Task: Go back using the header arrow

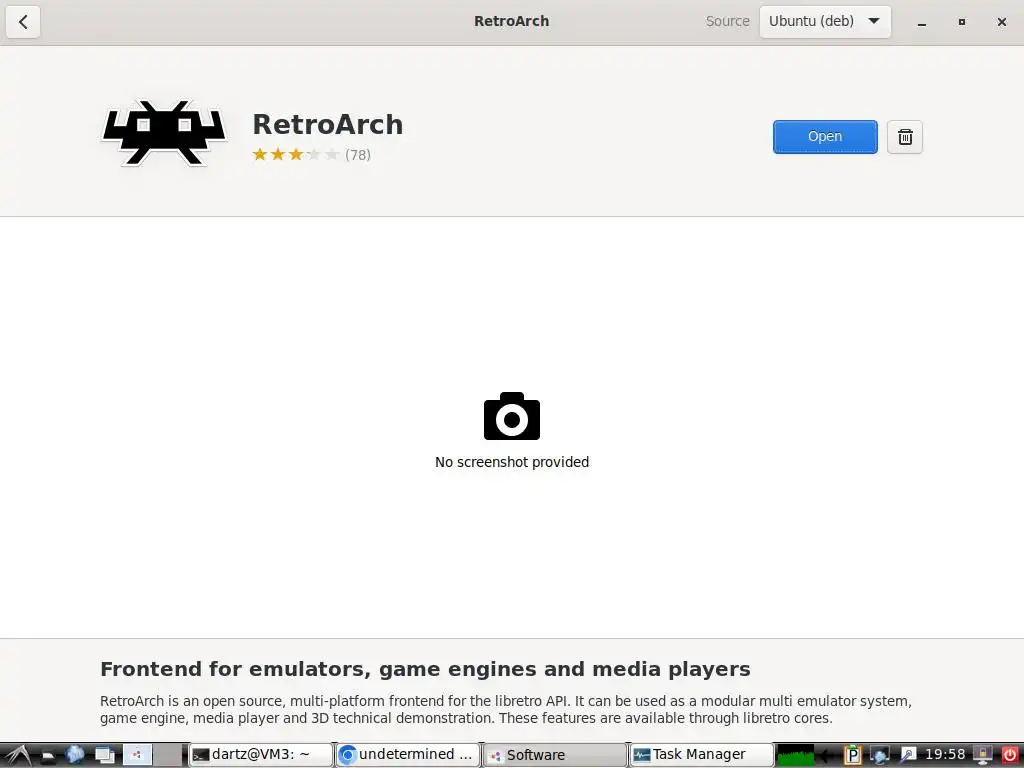Action: [x=23, y=22]
